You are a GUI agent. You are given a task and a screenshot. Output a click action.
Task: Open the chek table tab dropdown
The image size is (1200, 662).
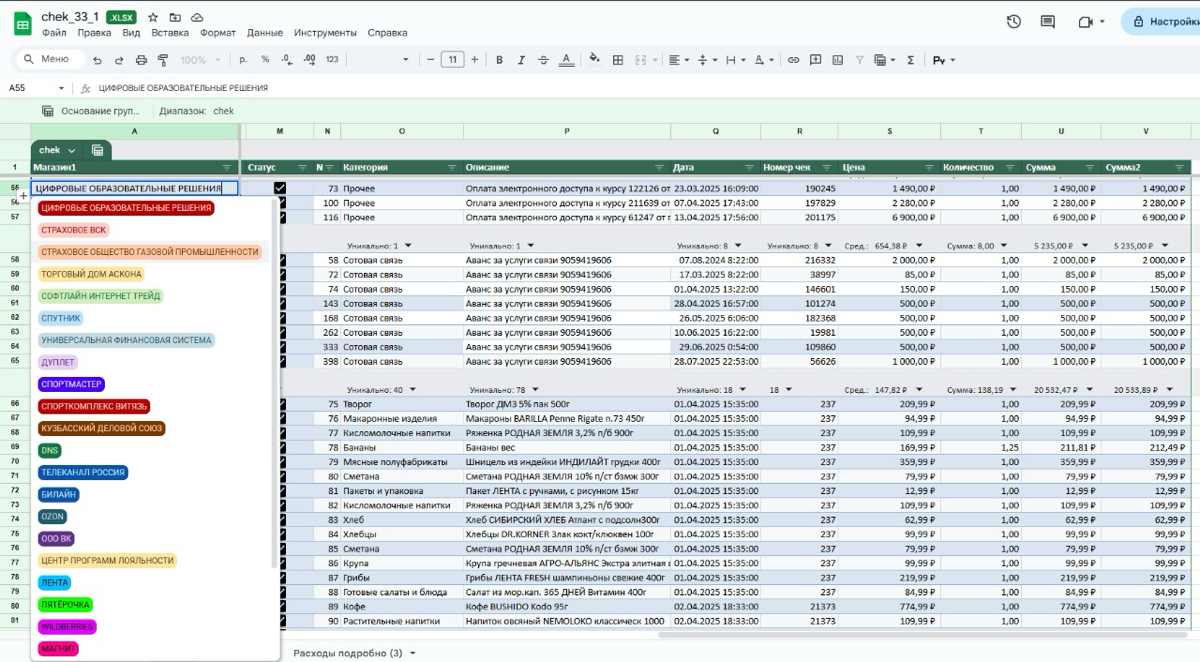click(72, 150)
